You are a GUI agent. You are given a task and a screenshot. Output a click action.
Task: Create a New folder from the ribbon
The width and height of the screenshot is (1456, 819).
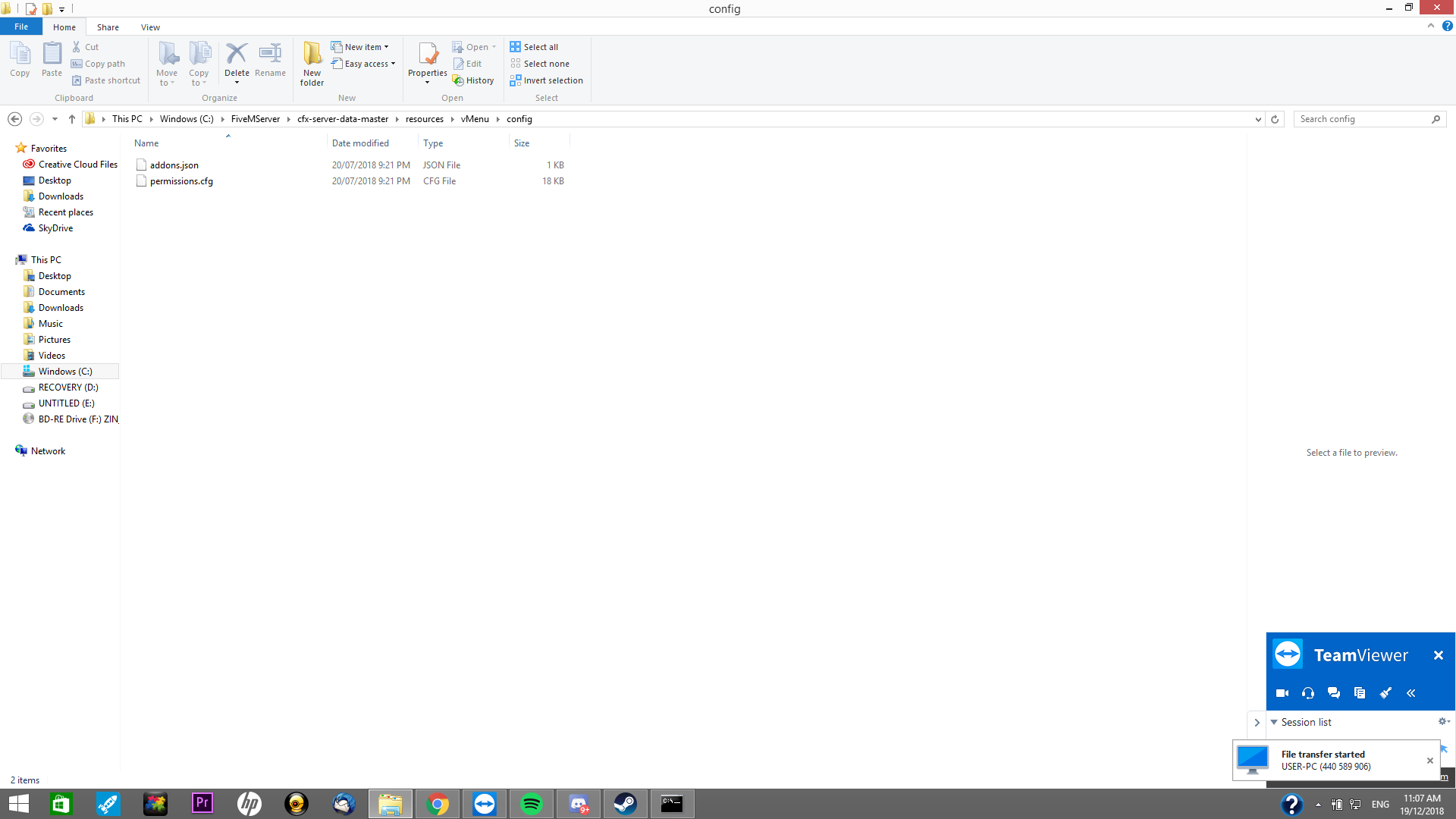(312, 64)
